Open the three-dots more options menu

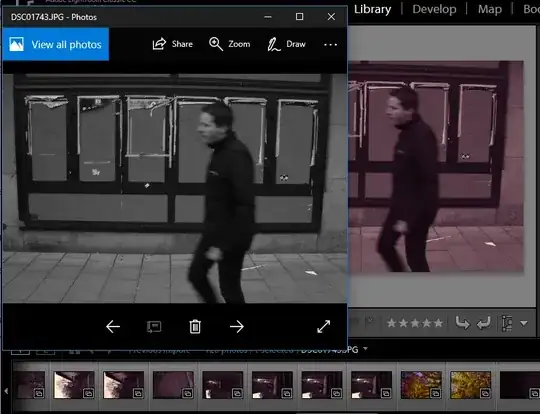[331, 44]
